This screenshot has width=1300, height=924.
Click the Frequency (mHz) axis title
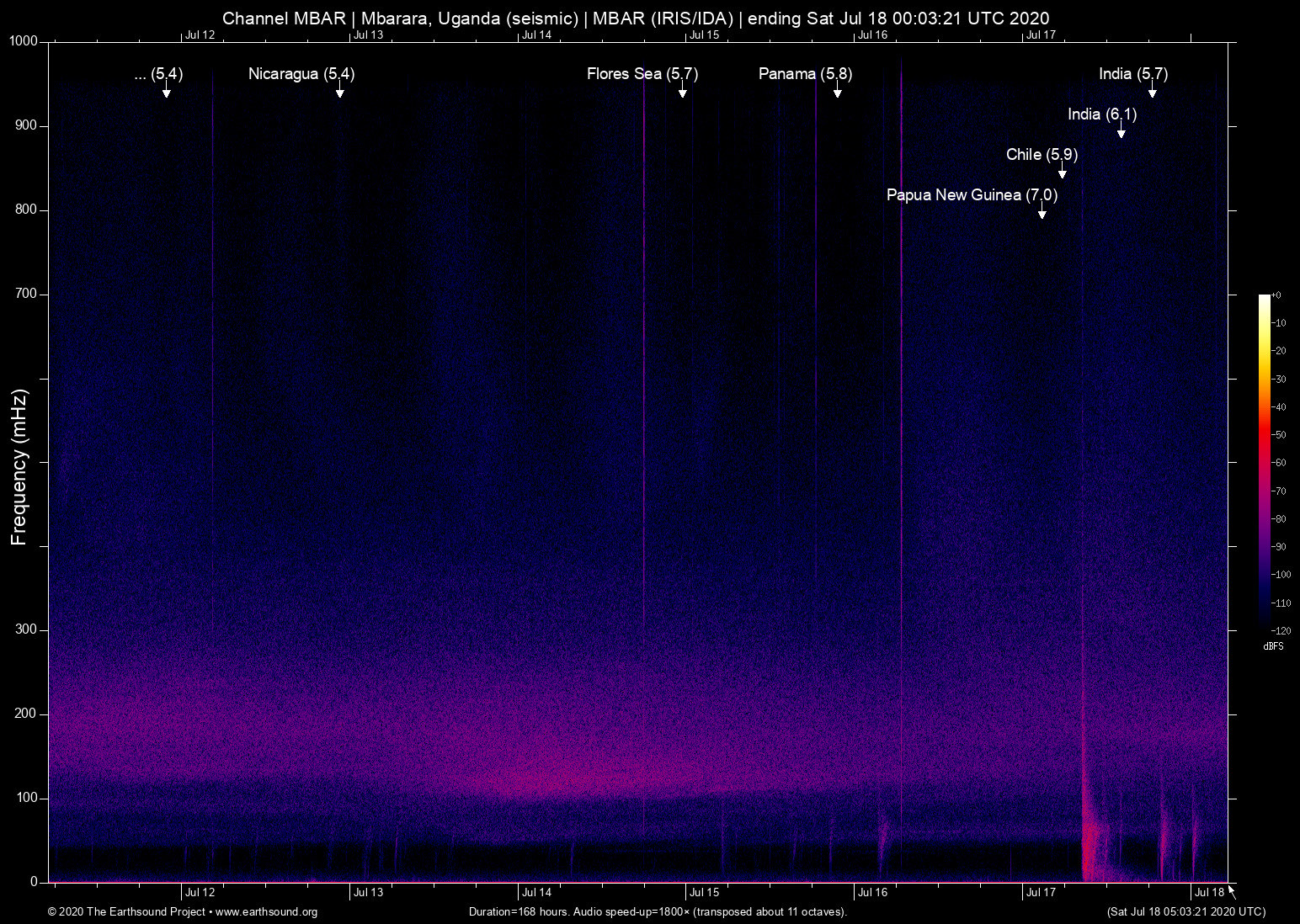19,467
